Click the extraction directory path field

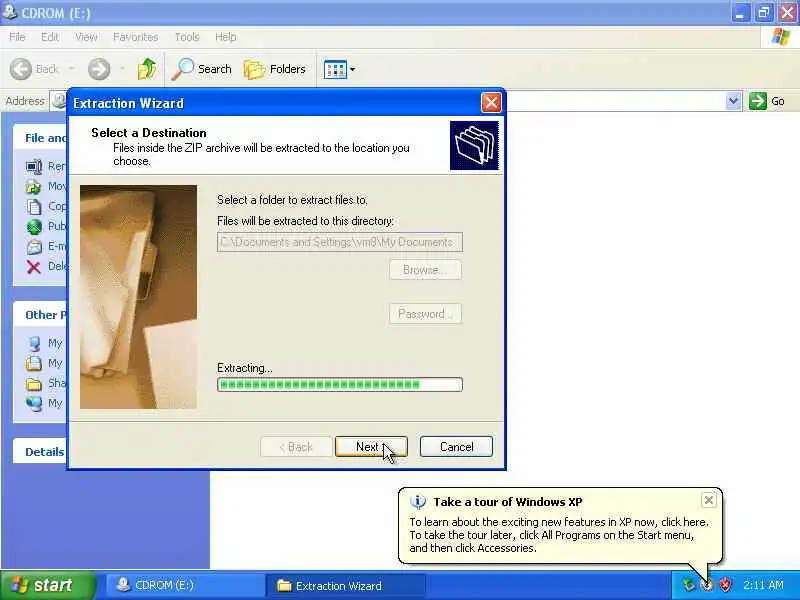point(340,242)
